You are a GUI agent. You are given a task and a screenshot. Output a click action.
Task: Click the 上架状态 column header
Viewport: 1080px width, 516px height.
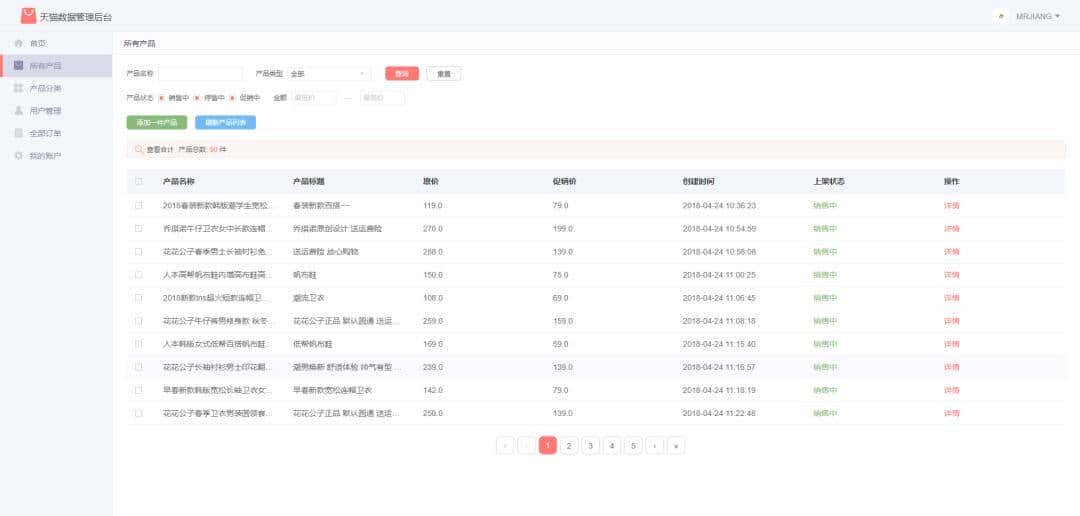click(x=829, y=181)
